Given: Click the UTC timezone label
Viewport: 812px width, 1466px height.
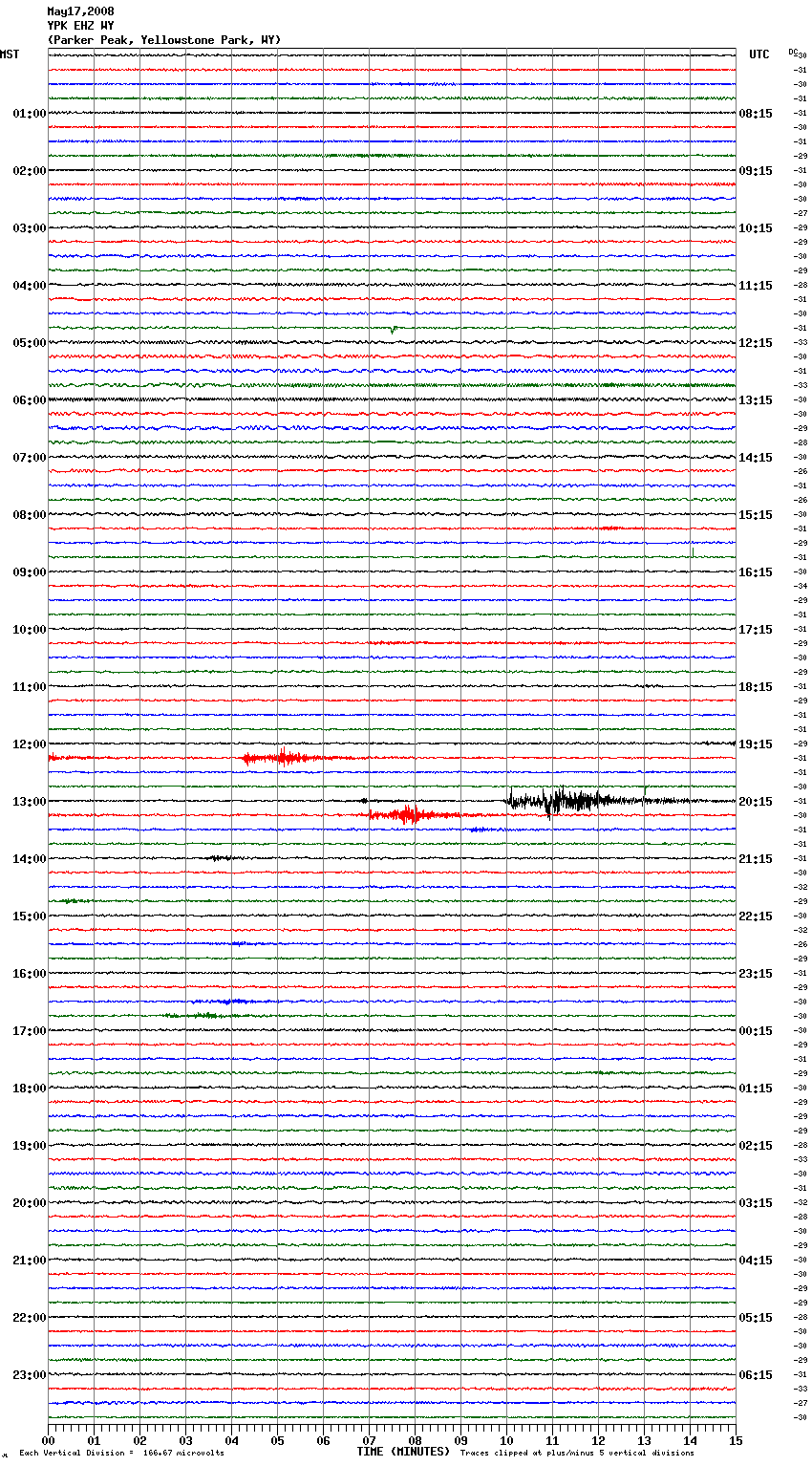Looking at the screenshot, I should pyautogui.click(x=759, y=54).
